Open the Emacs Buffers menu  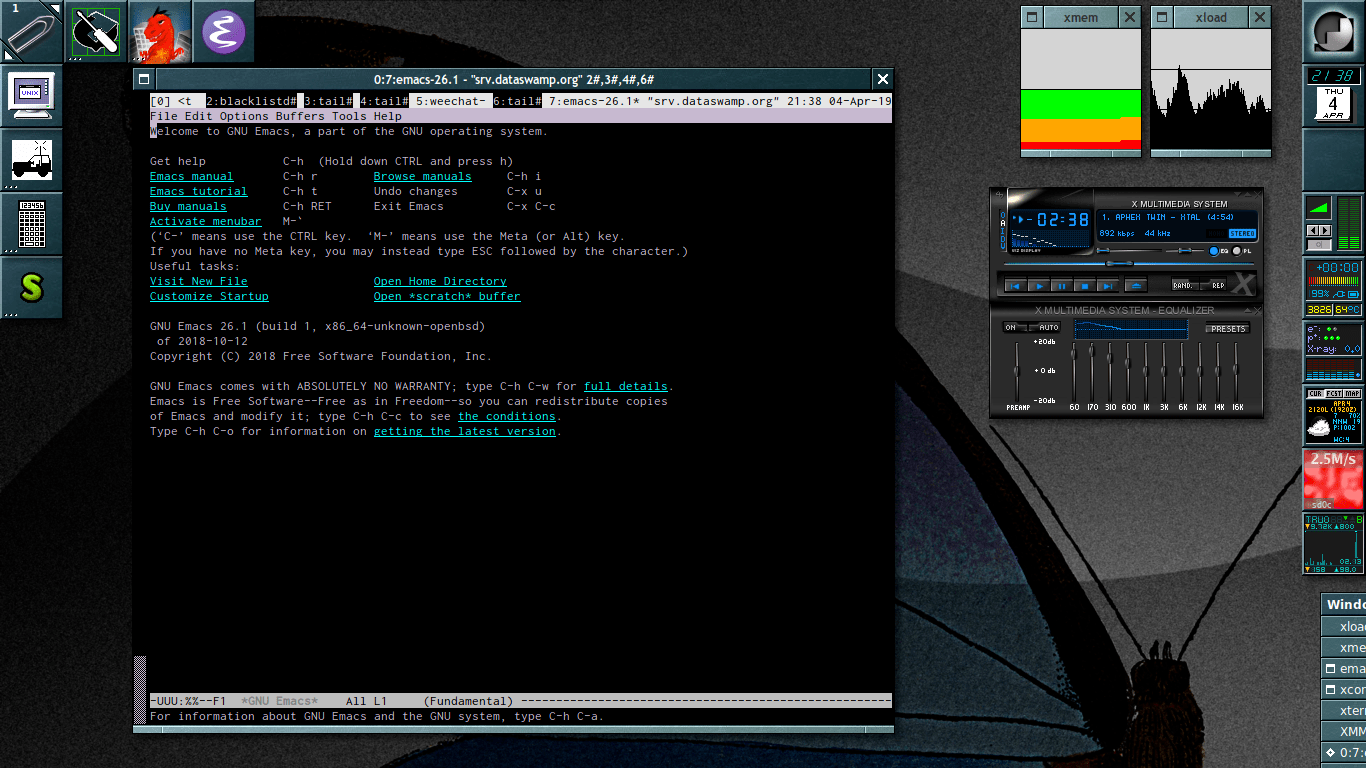[x=300, y=116]
